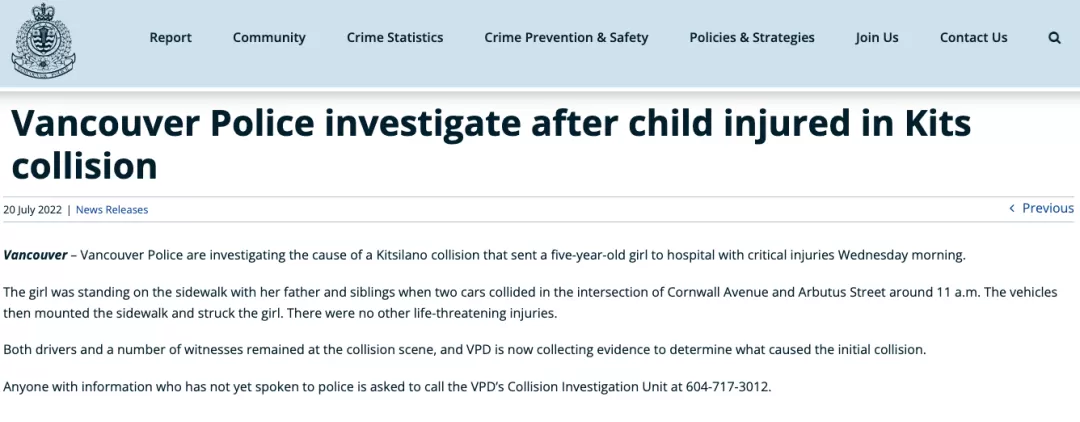Image resolution: width=1080 pixels, height=422 pixels.
Task: Open the News Releases category link
Action: coord(112,210)
